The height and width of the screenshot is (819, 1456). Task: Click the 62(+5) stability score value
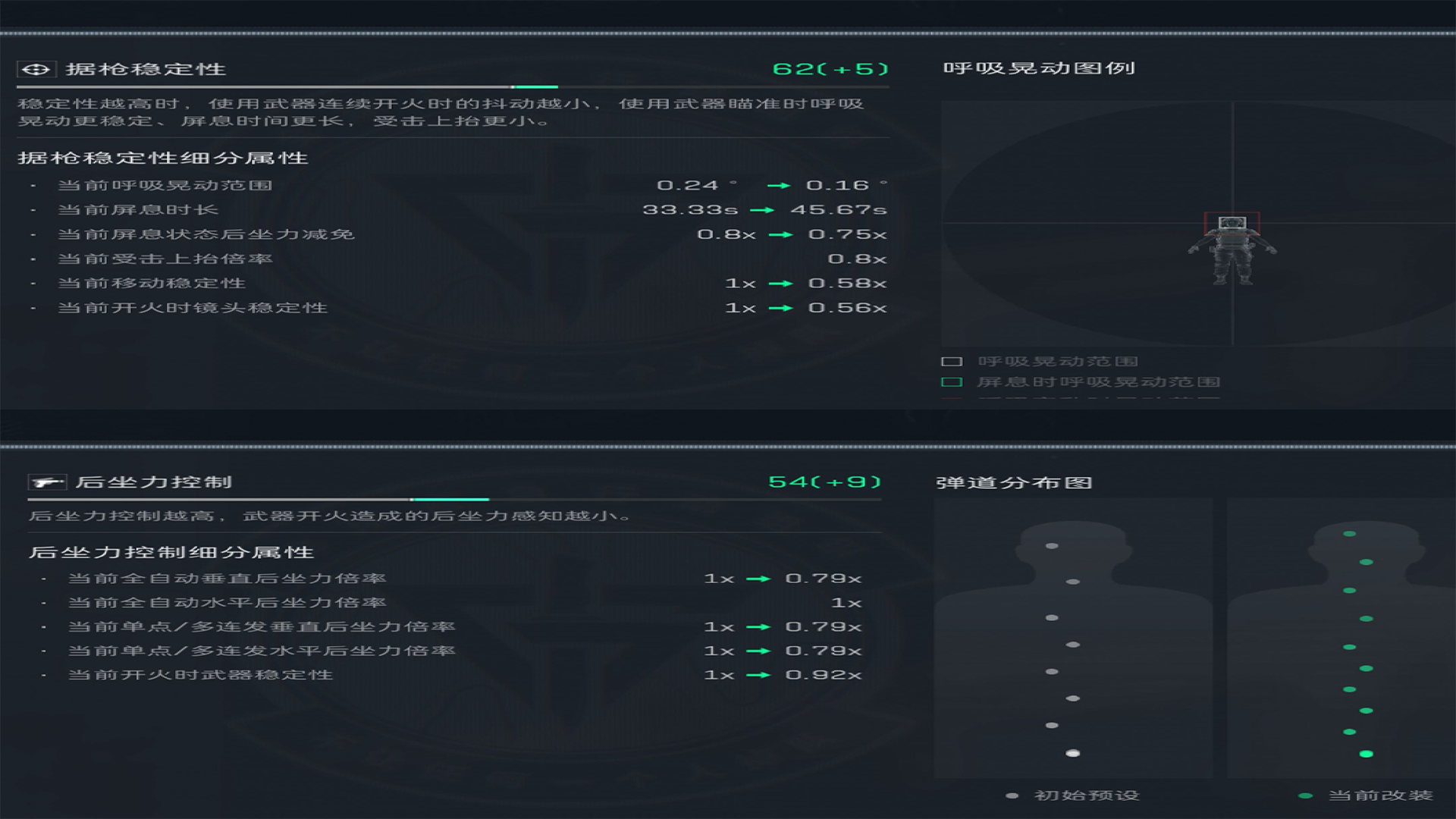[830, 69]
